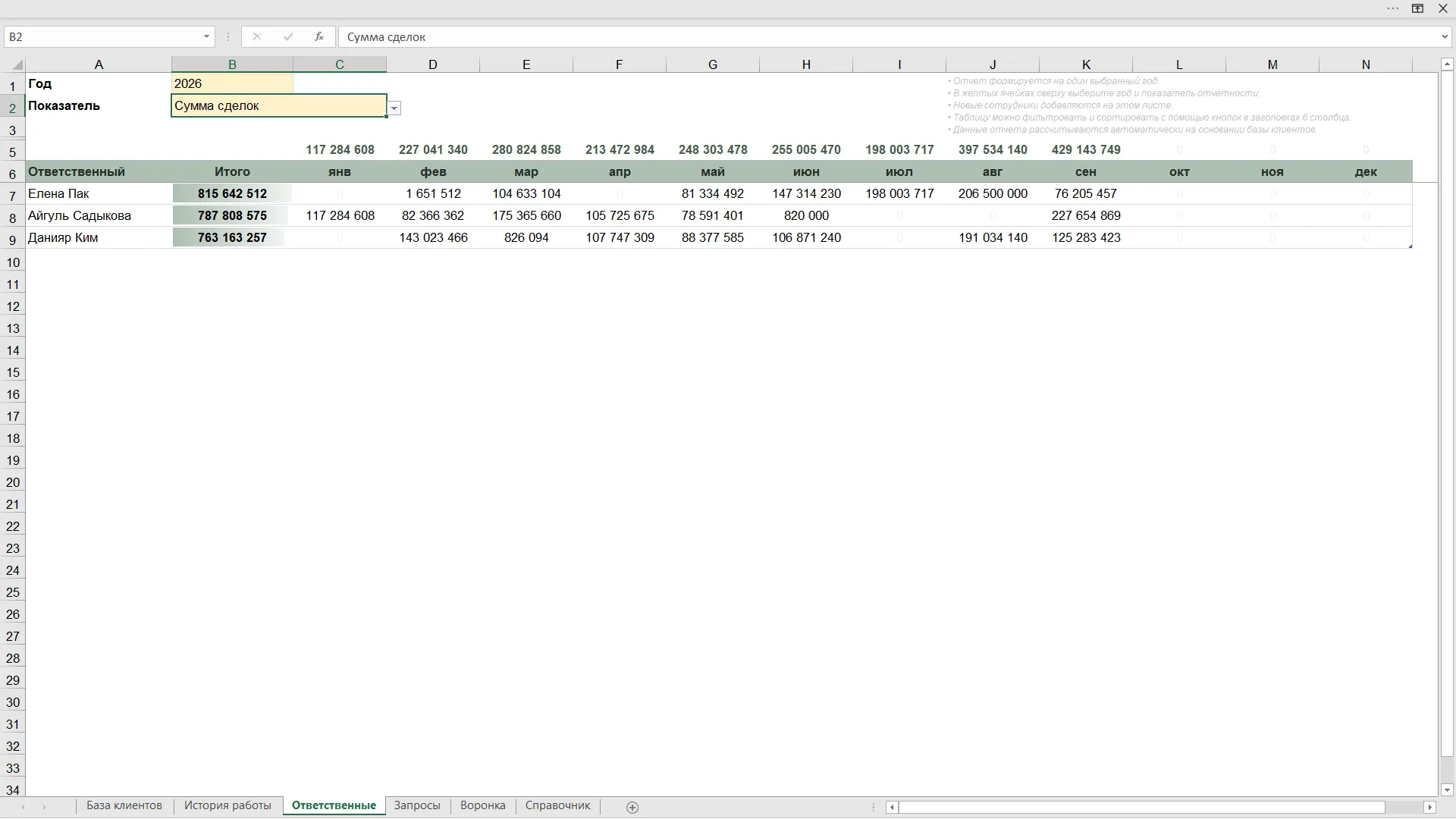Viewport: 1456px width, 819px height.
Task: Select column D header
Action: pyautogui.click(x=433, y=64)
